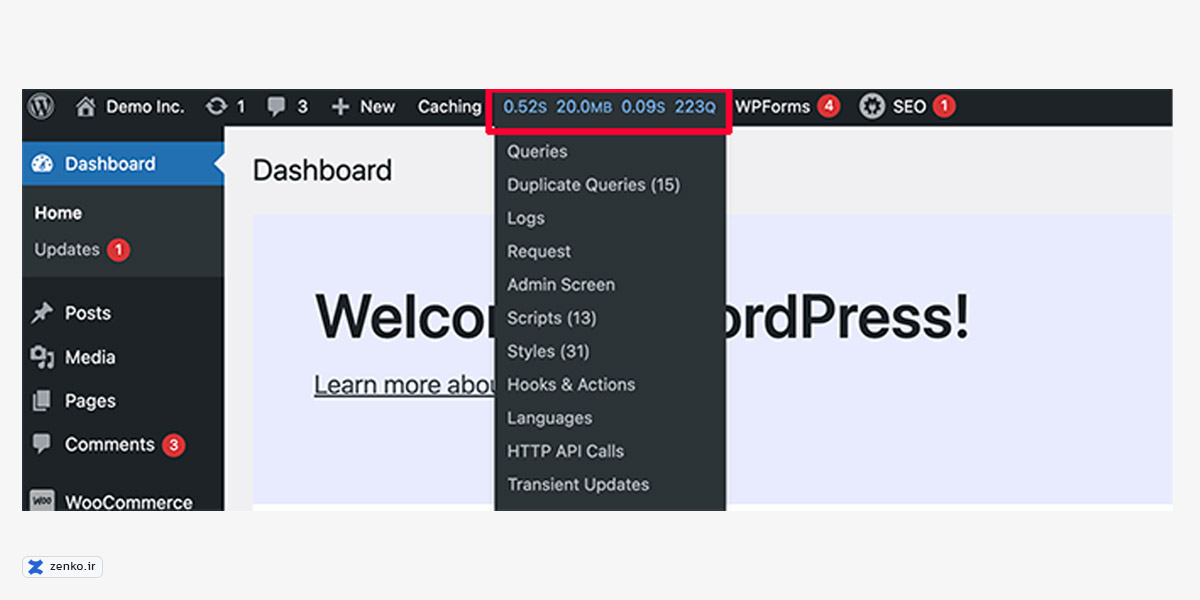
Task: Open the Scripts (13) panel
Action: coord(551,318)
